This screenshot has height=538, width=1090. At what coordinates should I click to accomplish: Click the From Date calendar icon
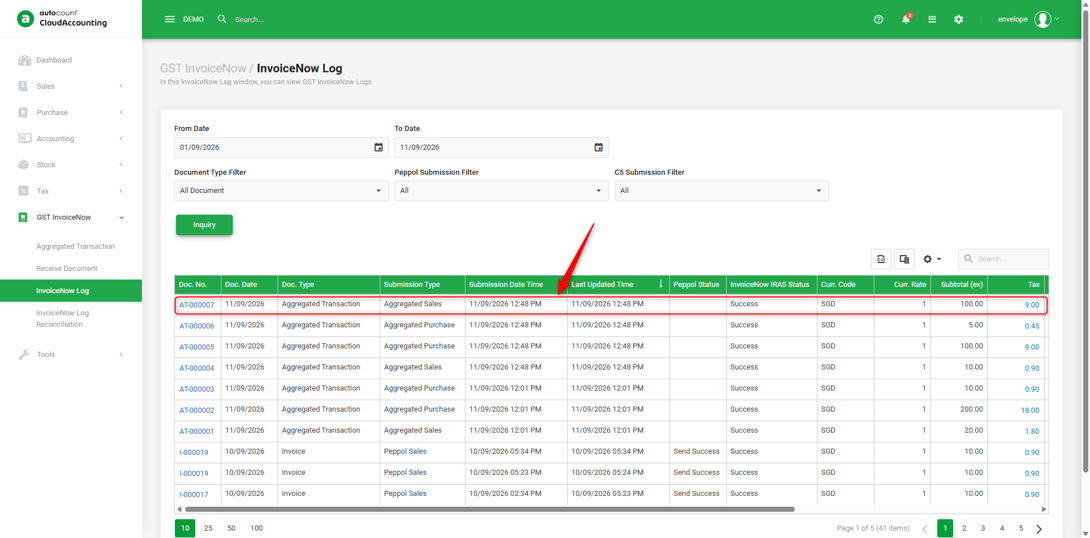point(378,147)
